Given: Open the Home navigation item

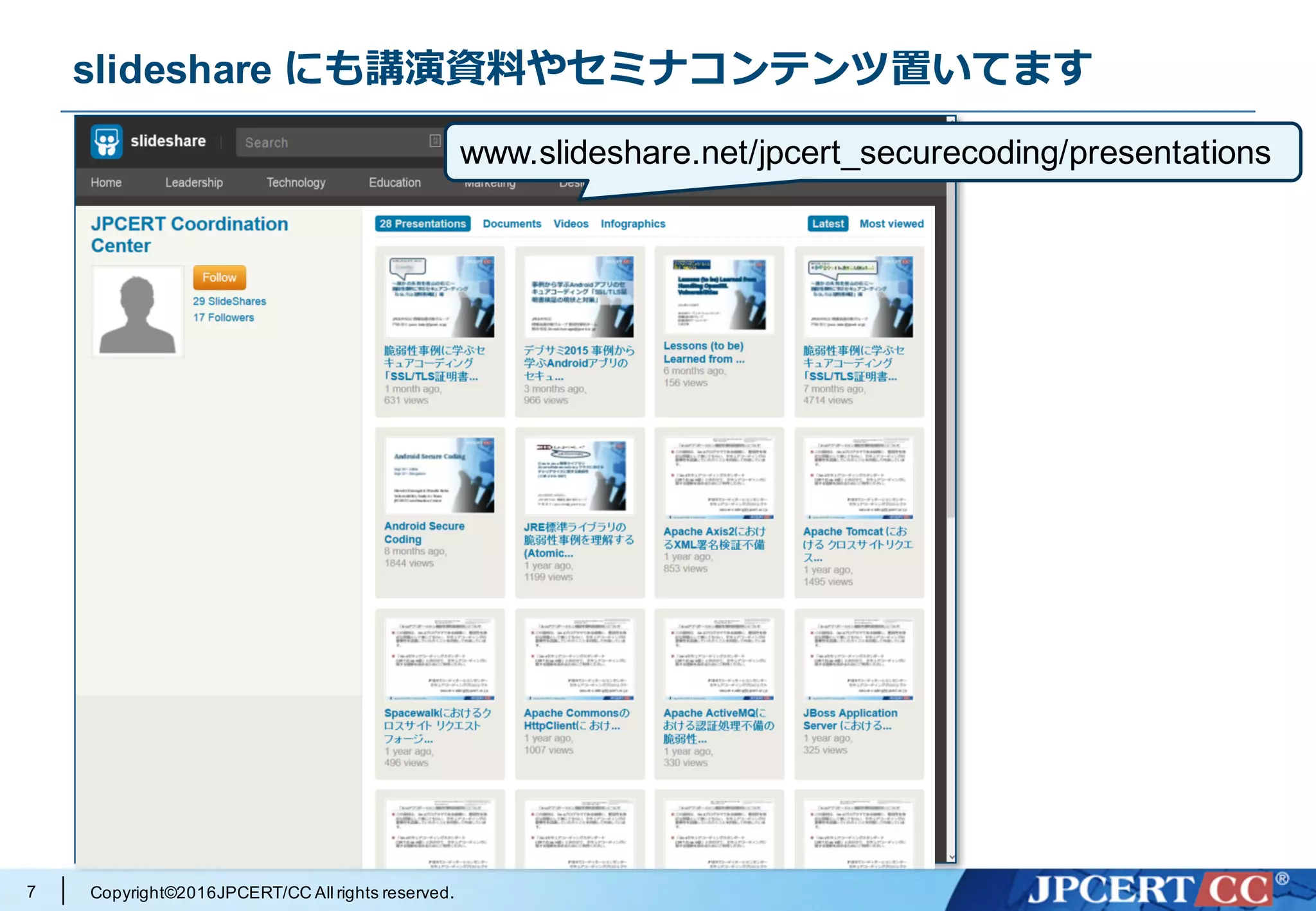Looking at the screenshot, I should [106, 182].
